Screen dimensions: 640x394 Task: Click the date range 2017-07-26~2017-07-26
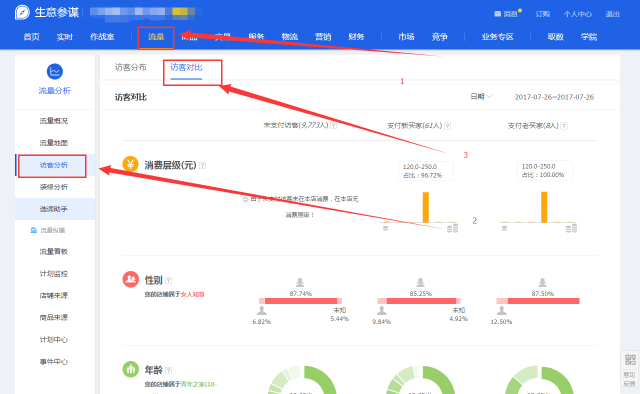(554, 97)
